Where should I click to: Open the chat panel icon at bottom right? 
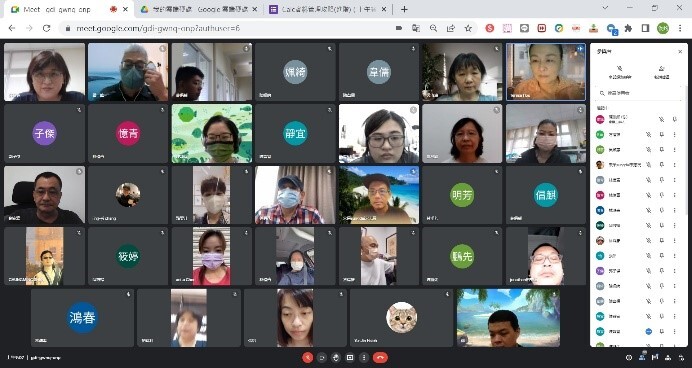655,357
